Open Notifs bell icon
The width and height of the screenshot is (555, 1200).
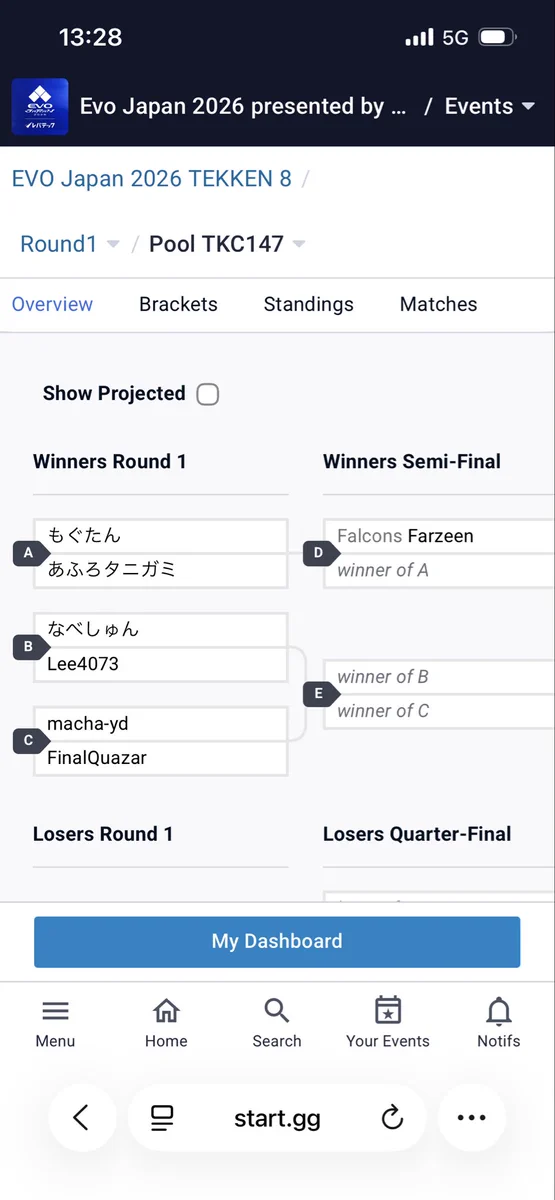tap(499, 1011)
